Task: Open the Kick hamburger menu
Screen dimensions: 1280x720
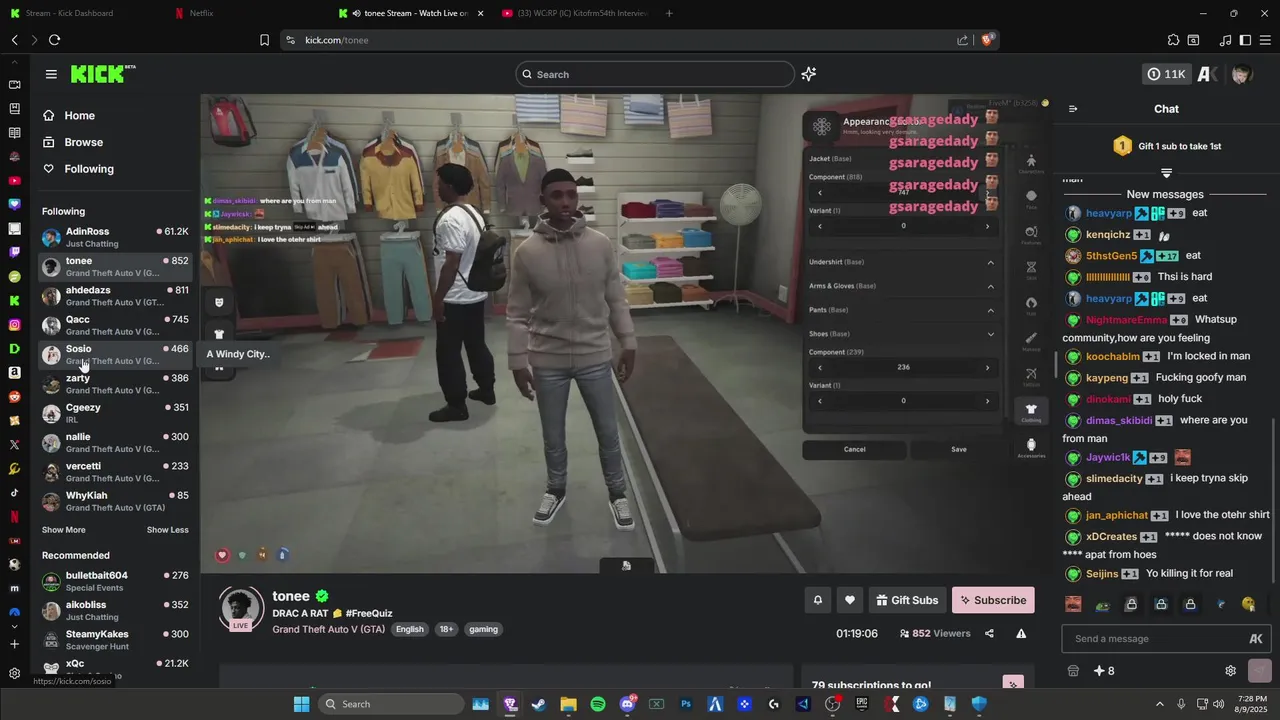Action: [51, 74]
